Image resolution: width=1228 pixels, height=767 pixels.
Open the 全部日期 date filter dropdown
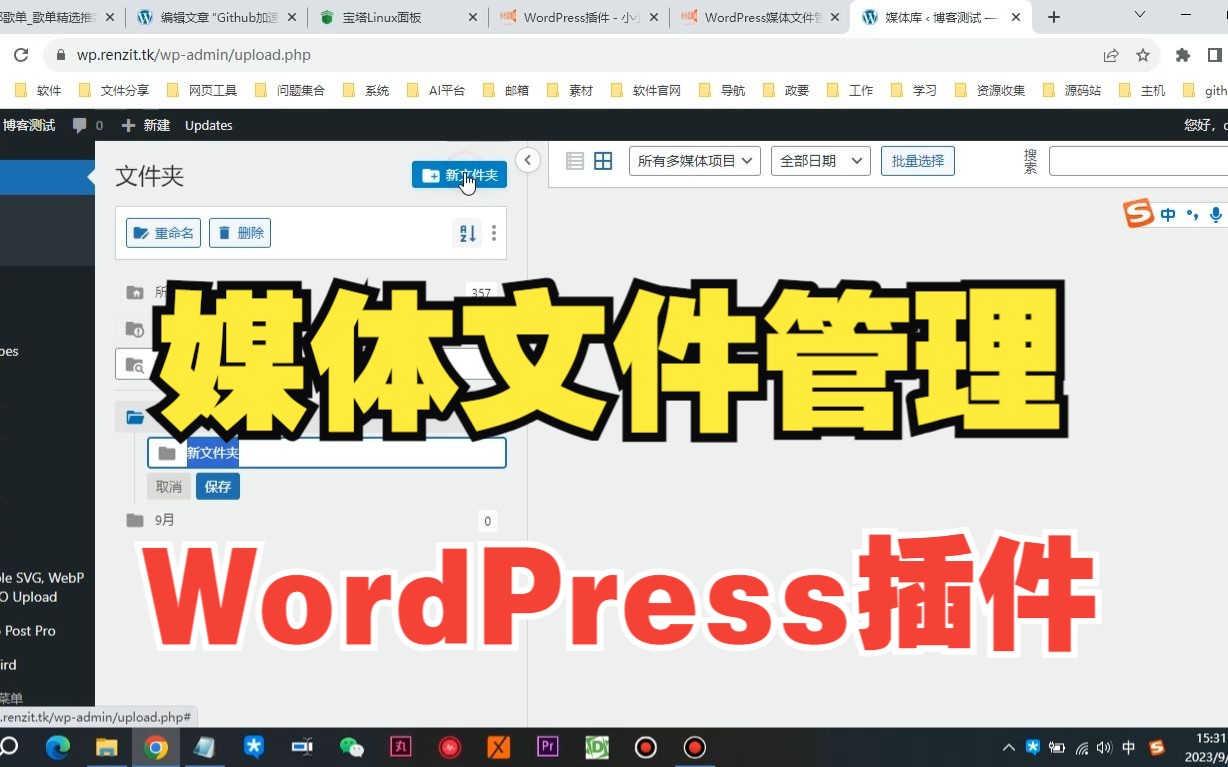[x=820, y=161]
